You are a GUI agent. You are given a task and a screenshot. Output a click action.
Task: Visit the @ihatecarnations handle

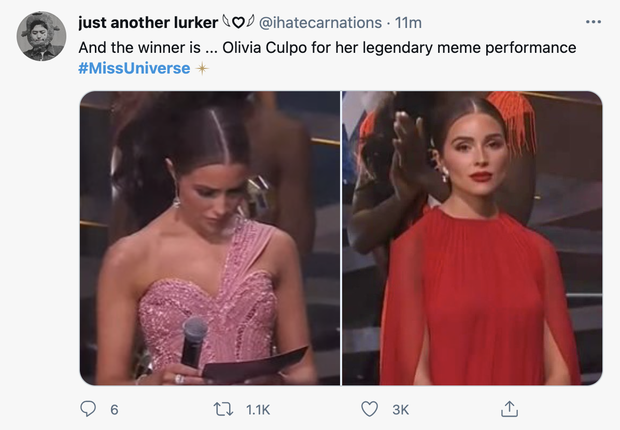click(x=320, y=23)
